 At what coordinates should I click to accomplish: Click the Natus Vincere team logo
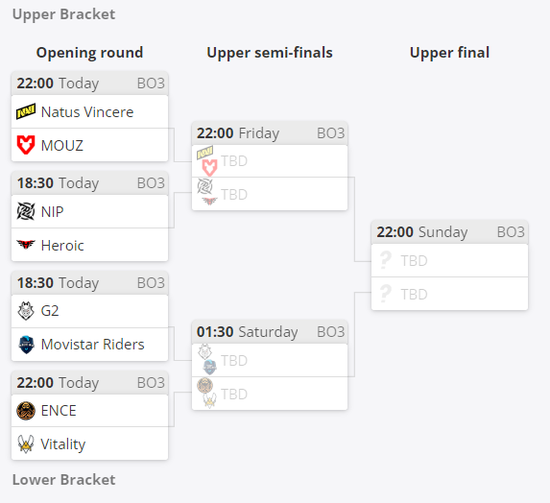click(x=26, y=112)
